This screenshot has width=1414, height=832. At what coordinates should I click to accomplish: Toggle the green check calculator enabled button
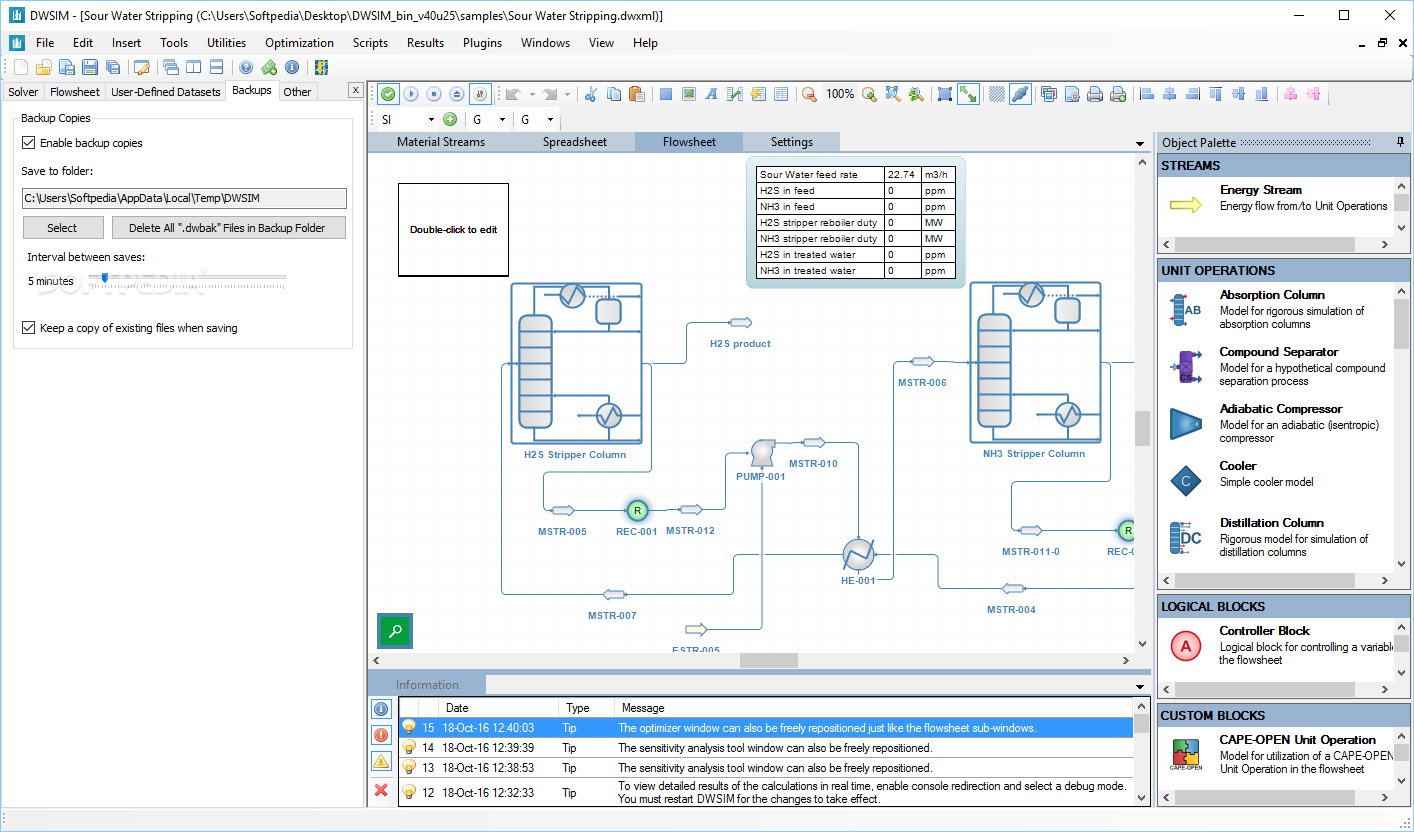point(388,94)
